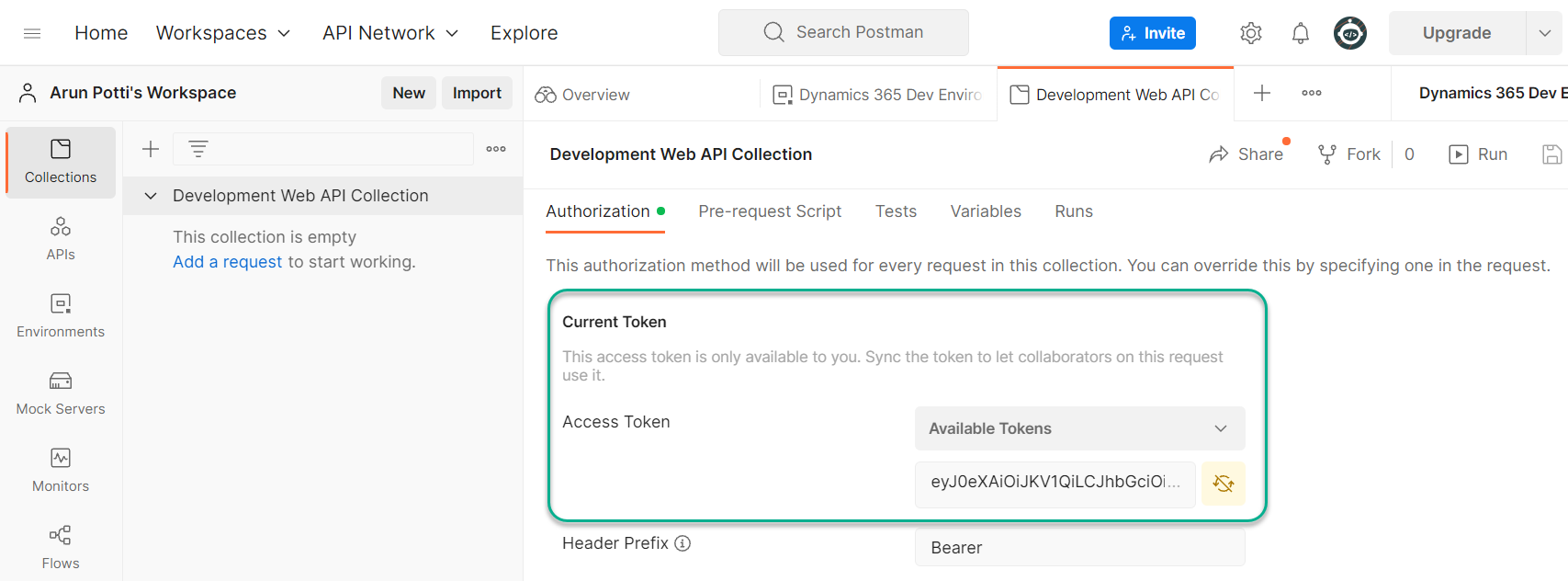
Task: Select the Development Web API Collection tab
Action: click(x=1115, y=94)
